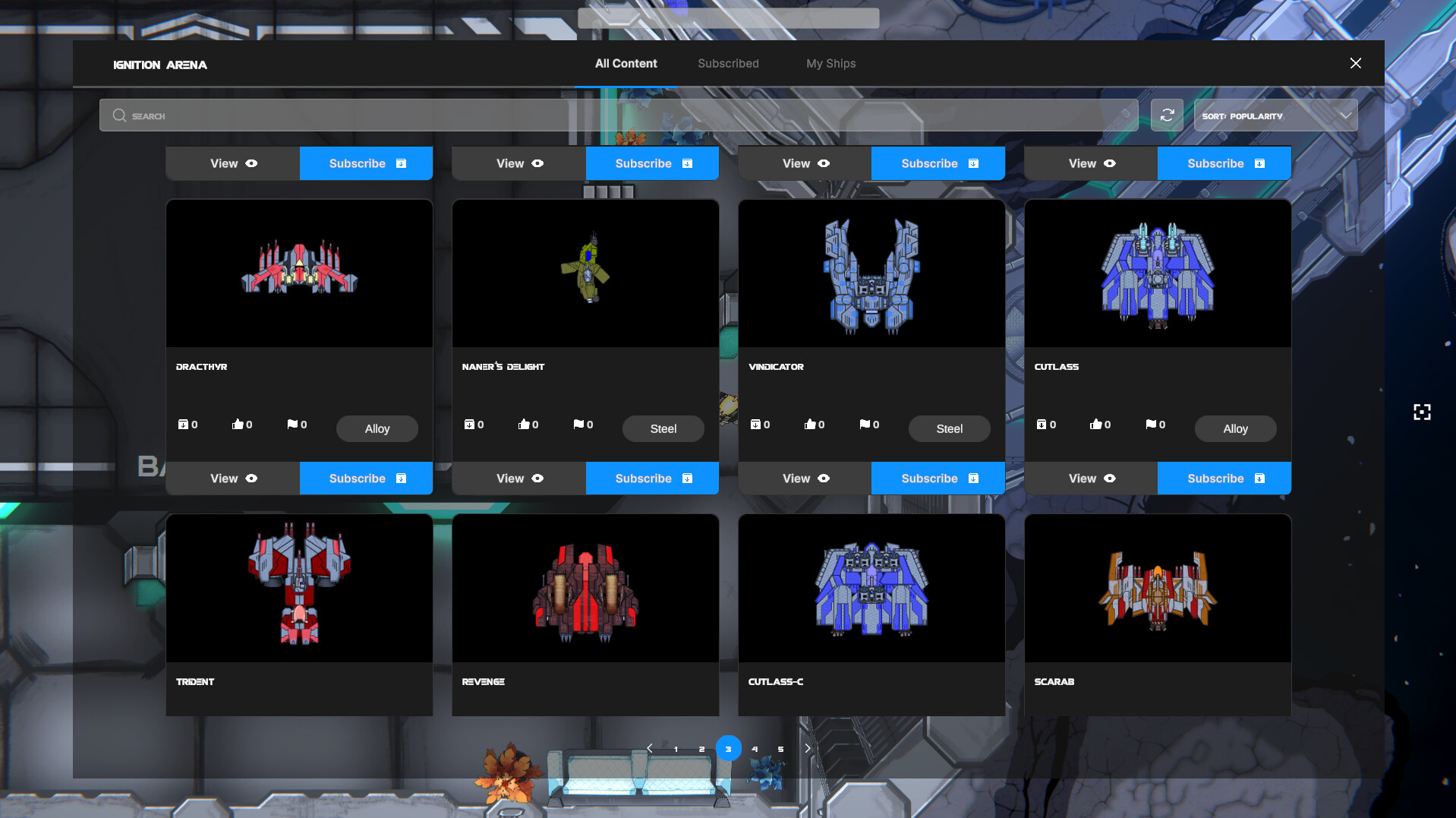View the Cutlass ship details
Screen dimensions: 1456x818
[1090, 478]
